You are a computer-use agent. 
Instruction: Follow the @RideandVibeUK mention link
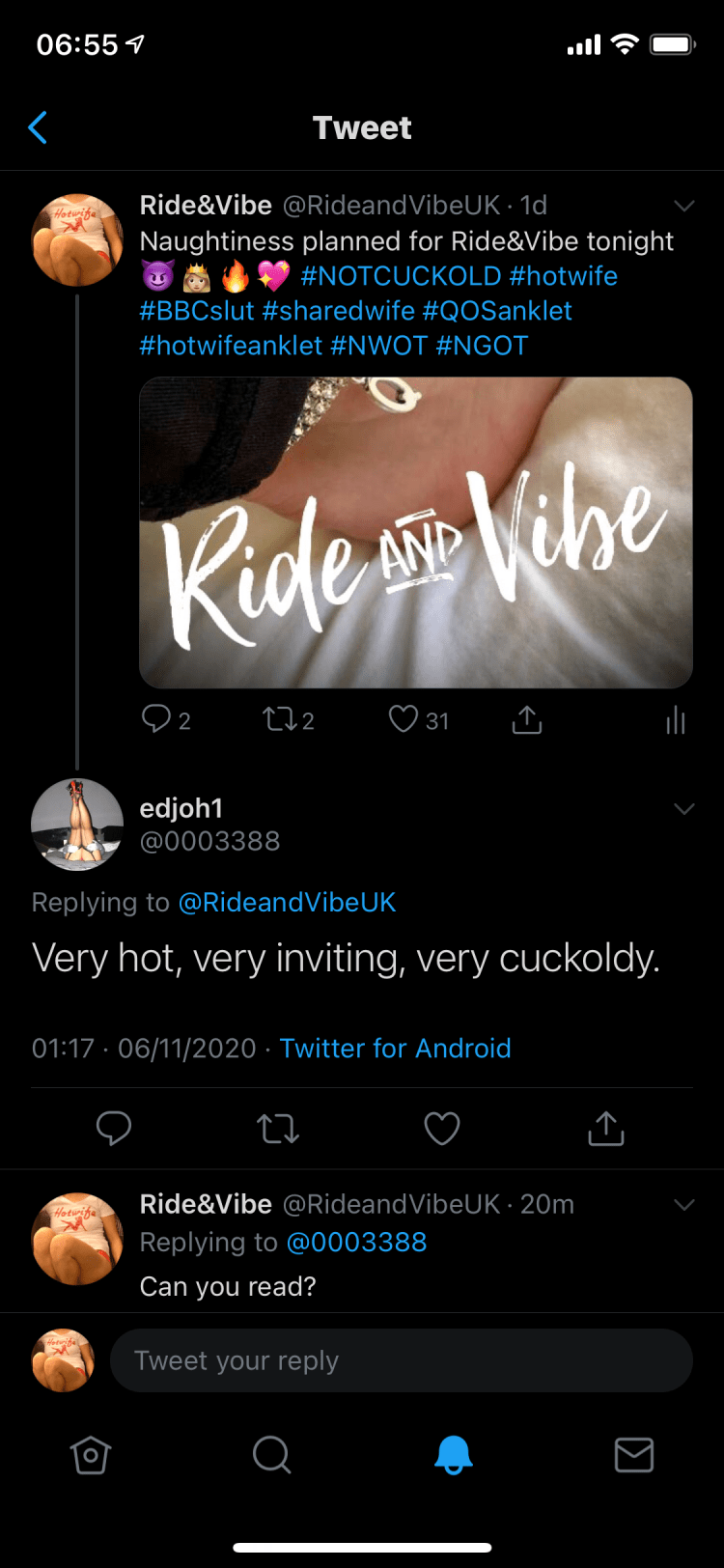coord(287,903)
